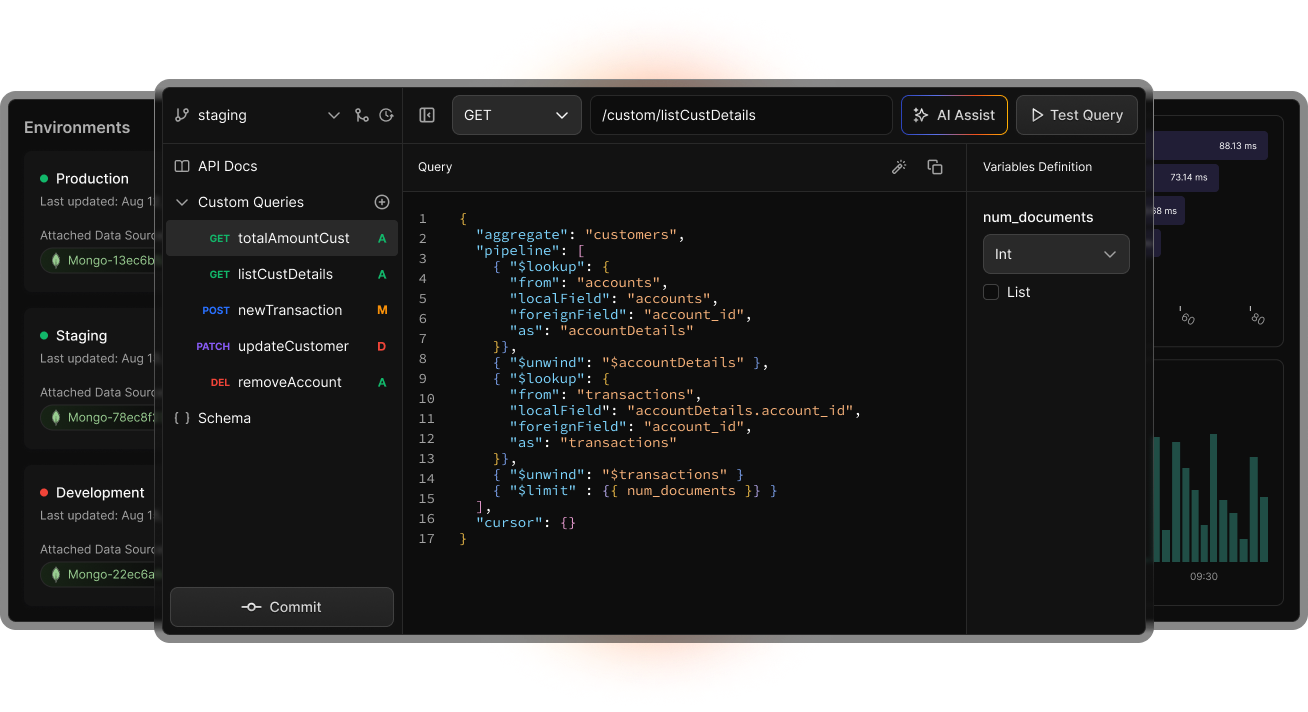The height and width of the screenshot is (712, 1308).
Task: Click the /custom/listCustDetails path field
Action: click(x=741, y=115)
